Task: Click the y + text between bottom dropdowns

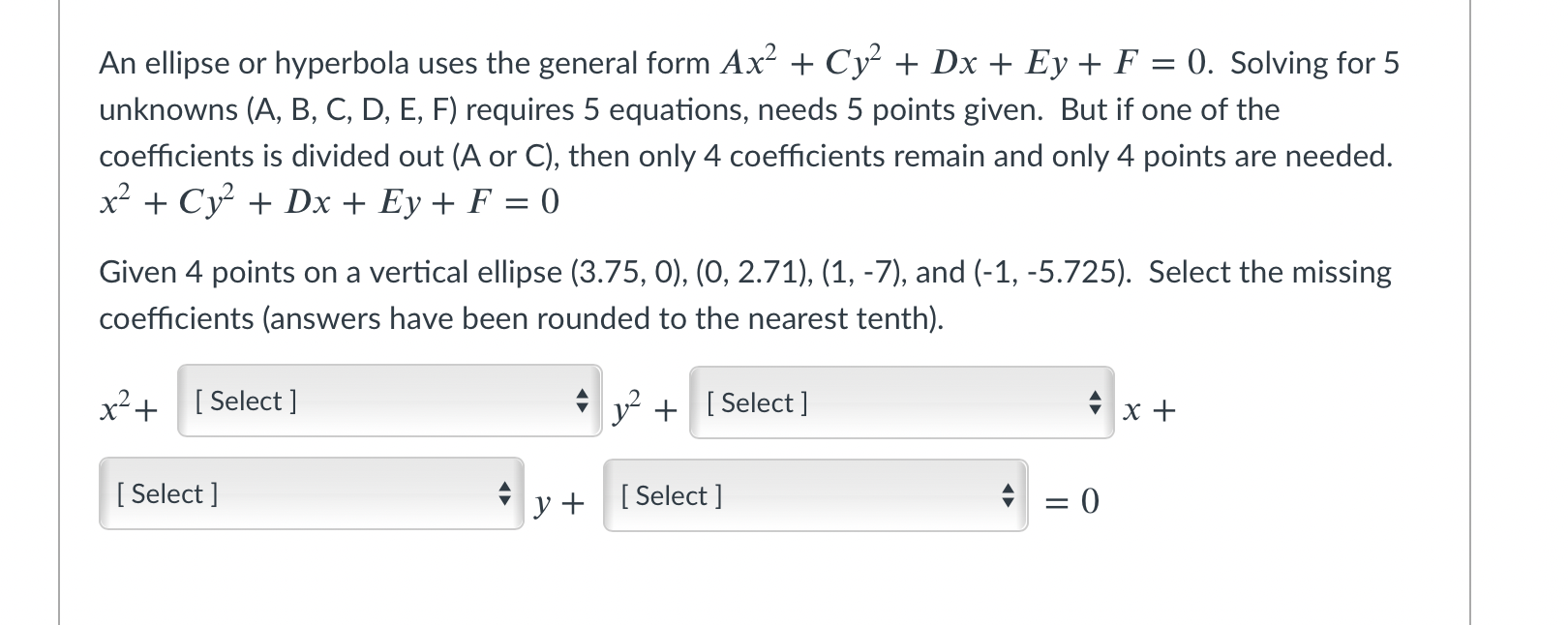Action: (x=559, y=503)
